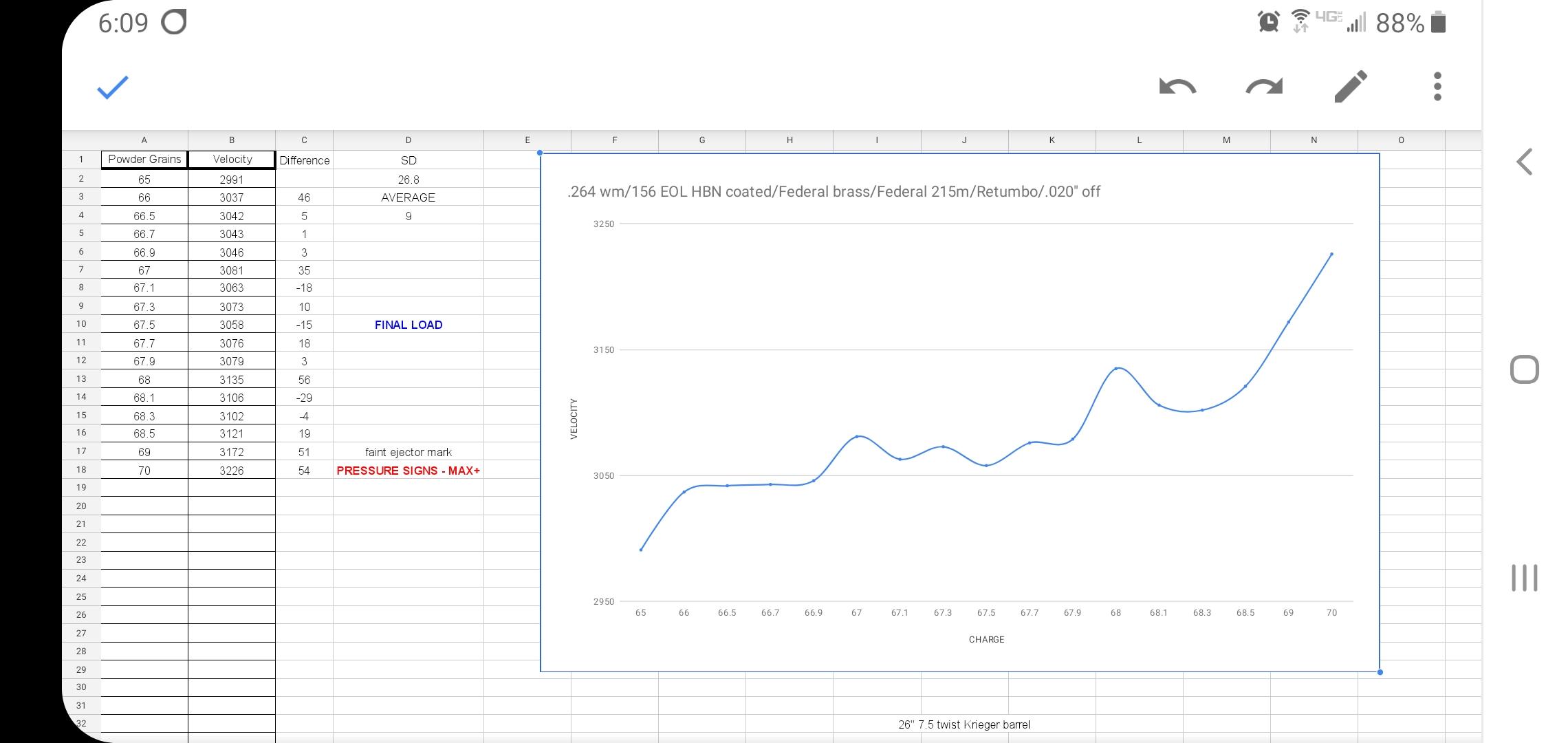Tap the Wi-Fi status icon
1568x743 pixels.
pyautogui.click(x=1300, y=22)
